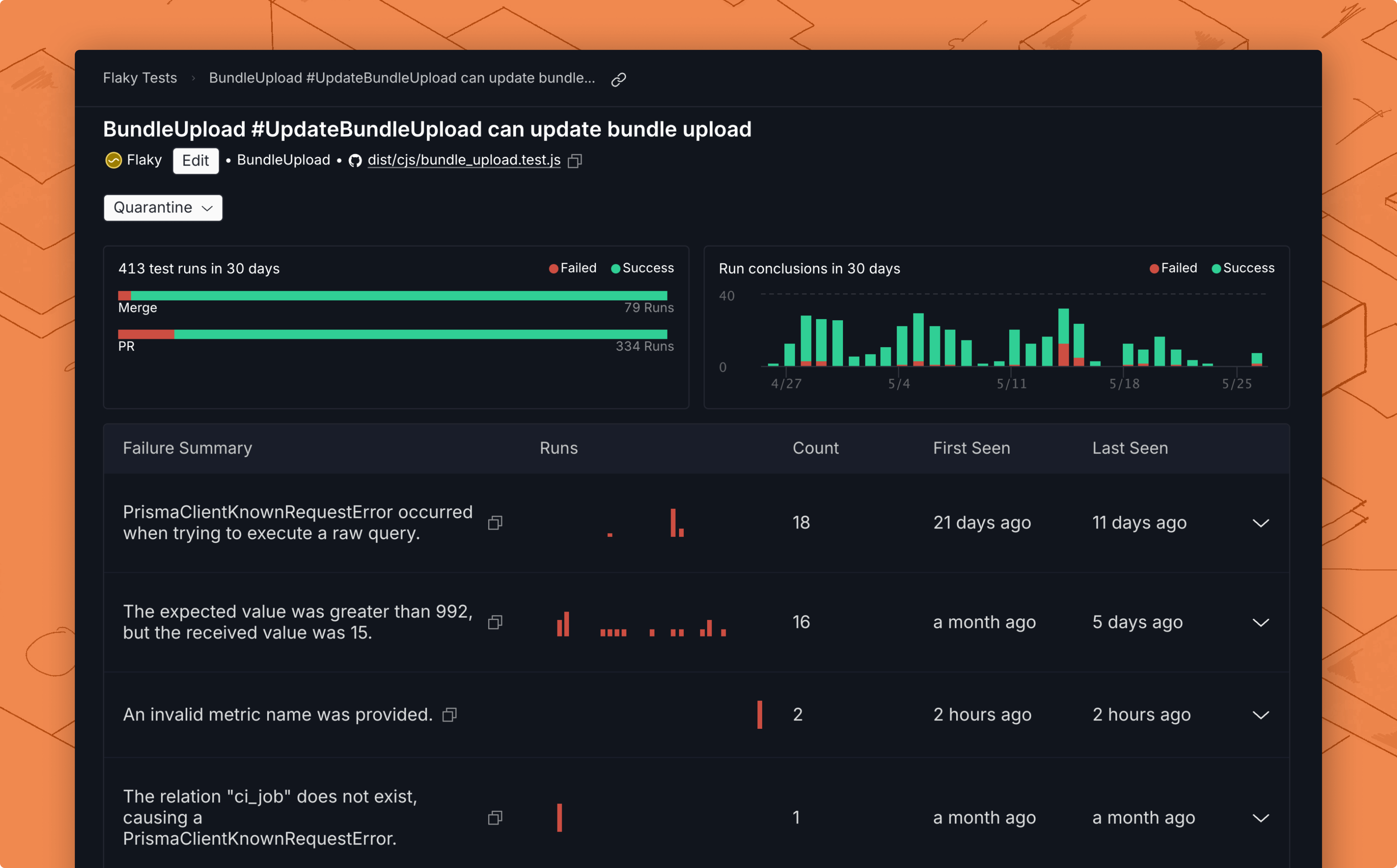Viewport: 1397px width, 868px height.
Task: Toggle Failed legend in test runs panel
Action: tap(573, 268)
